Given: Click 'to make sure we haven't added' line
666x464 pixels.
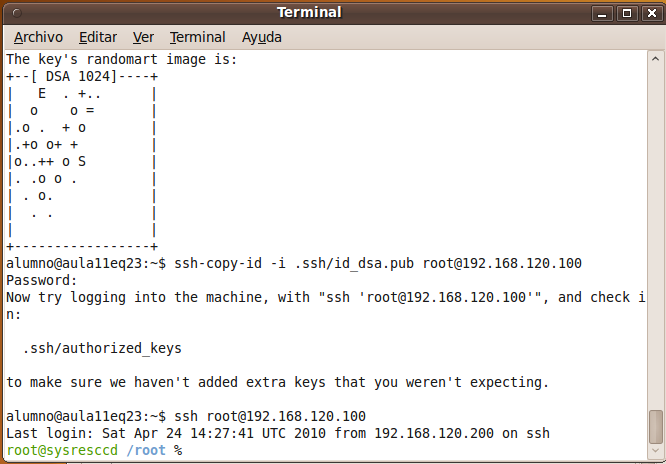Looking at the screenshot, I should click(277, 382).
